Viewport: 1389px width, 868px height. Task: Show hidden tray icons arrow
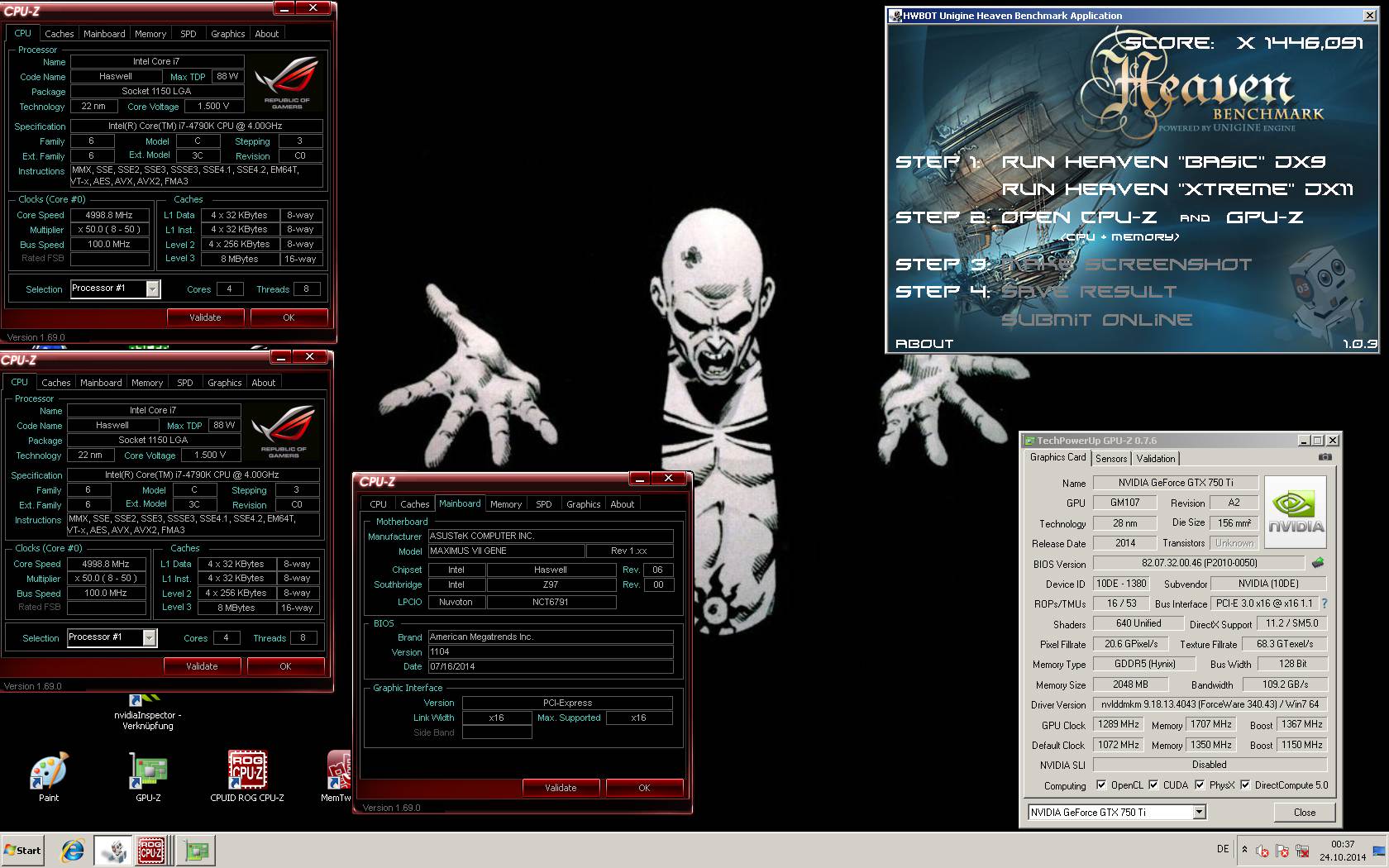pos(1244,849)
